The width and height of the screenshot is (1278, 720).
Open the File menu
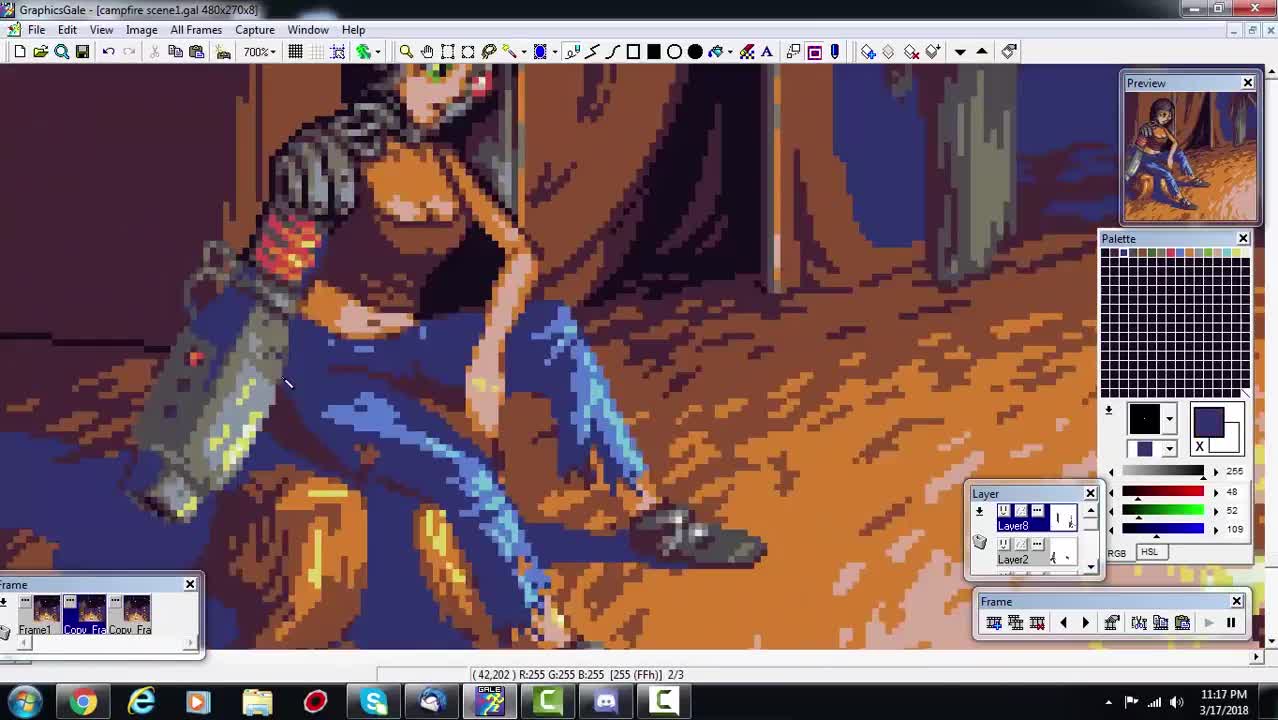(36, 30)
